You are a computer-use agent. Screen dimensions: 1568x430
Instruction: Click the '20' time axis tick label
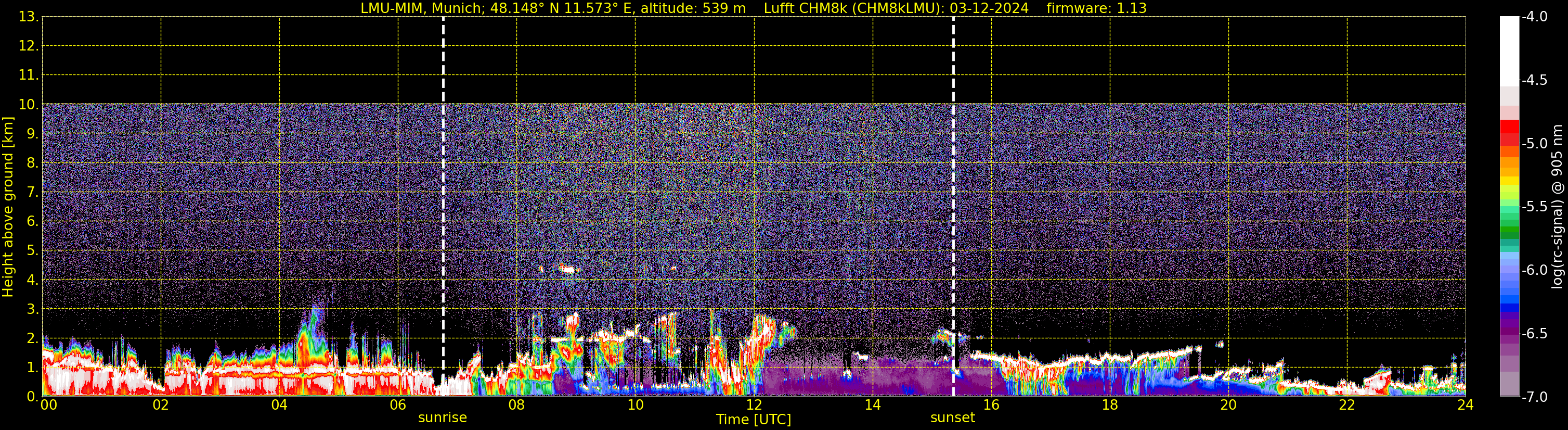1229,406
